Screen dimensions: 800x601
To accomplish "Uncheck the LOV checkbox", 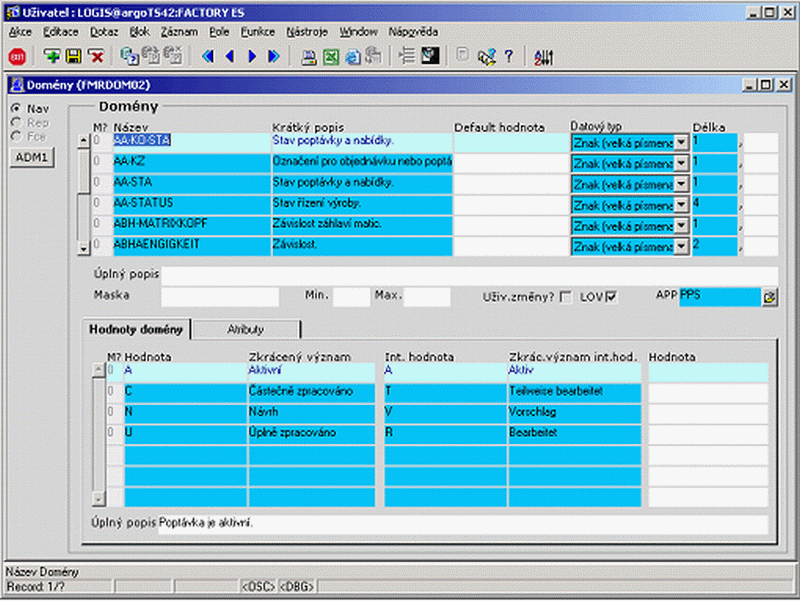I will click(x=611, y=296).
